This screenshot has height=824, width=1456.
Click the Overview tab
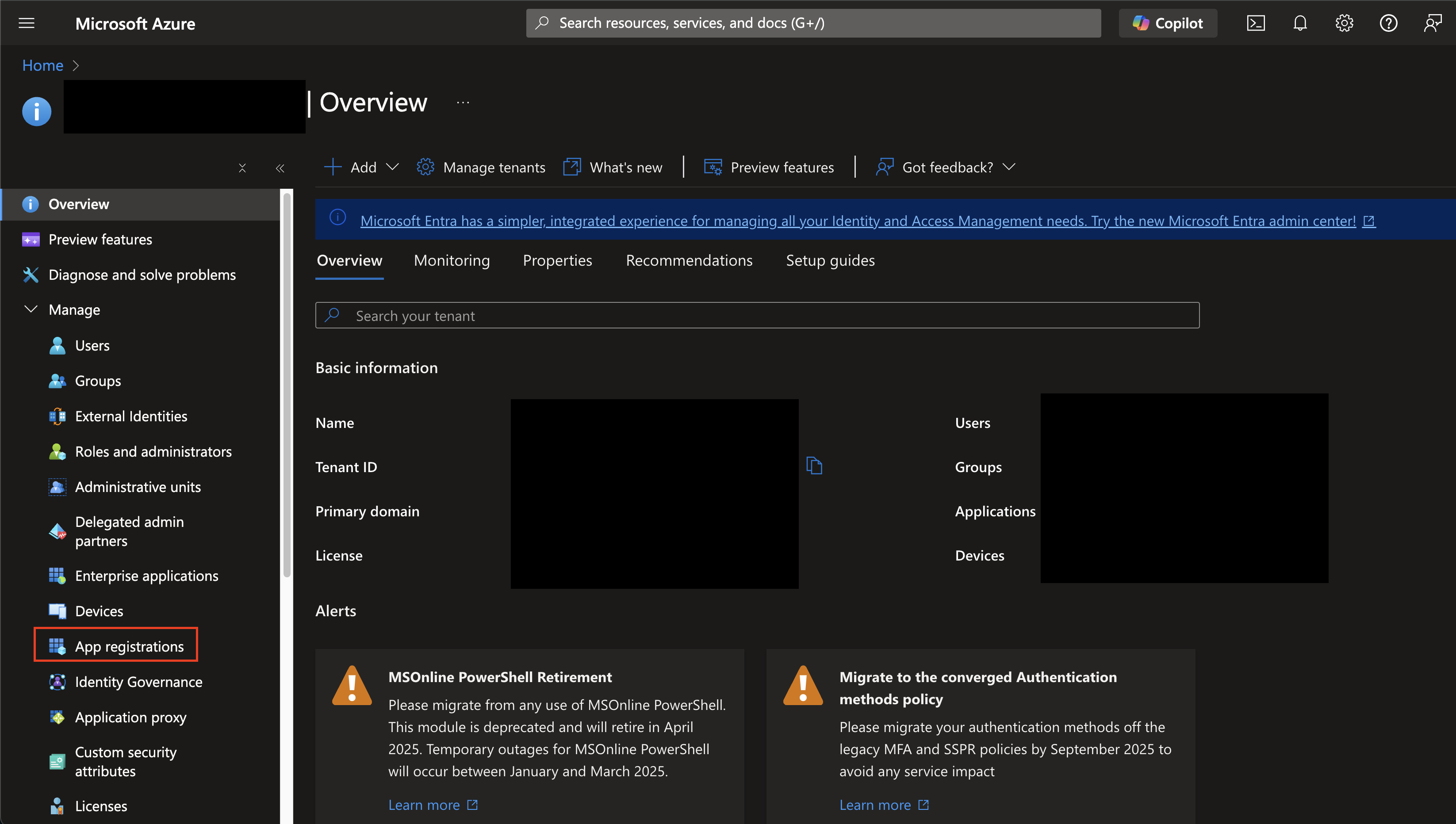coord(350,259)
